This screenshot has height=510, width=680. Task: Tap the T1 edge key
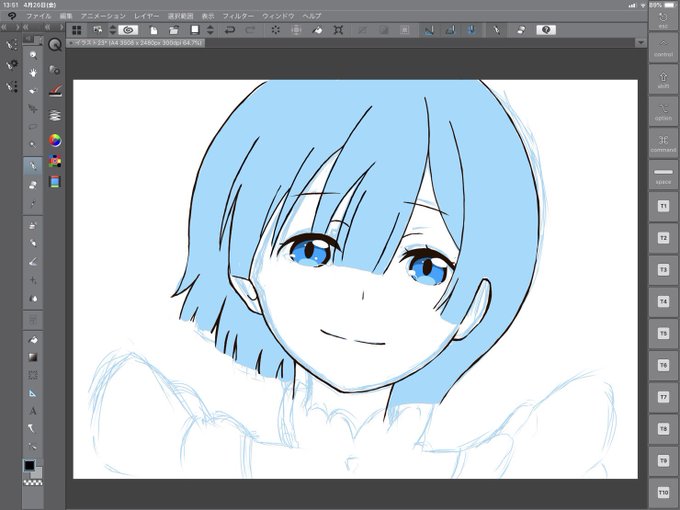[663, 206]
